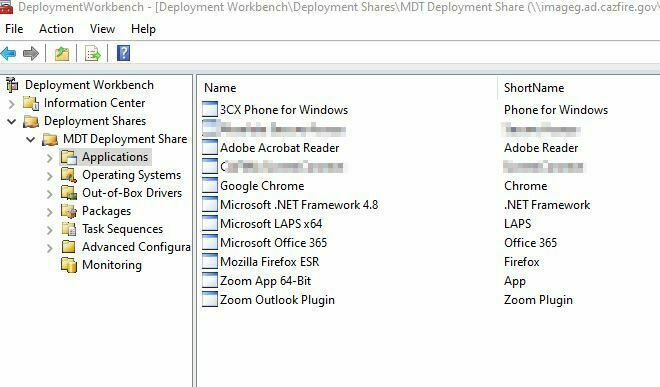Screen dimensions: 660x387
Task: Click the Back arrow toolbar icon
Action: [8, 53]
